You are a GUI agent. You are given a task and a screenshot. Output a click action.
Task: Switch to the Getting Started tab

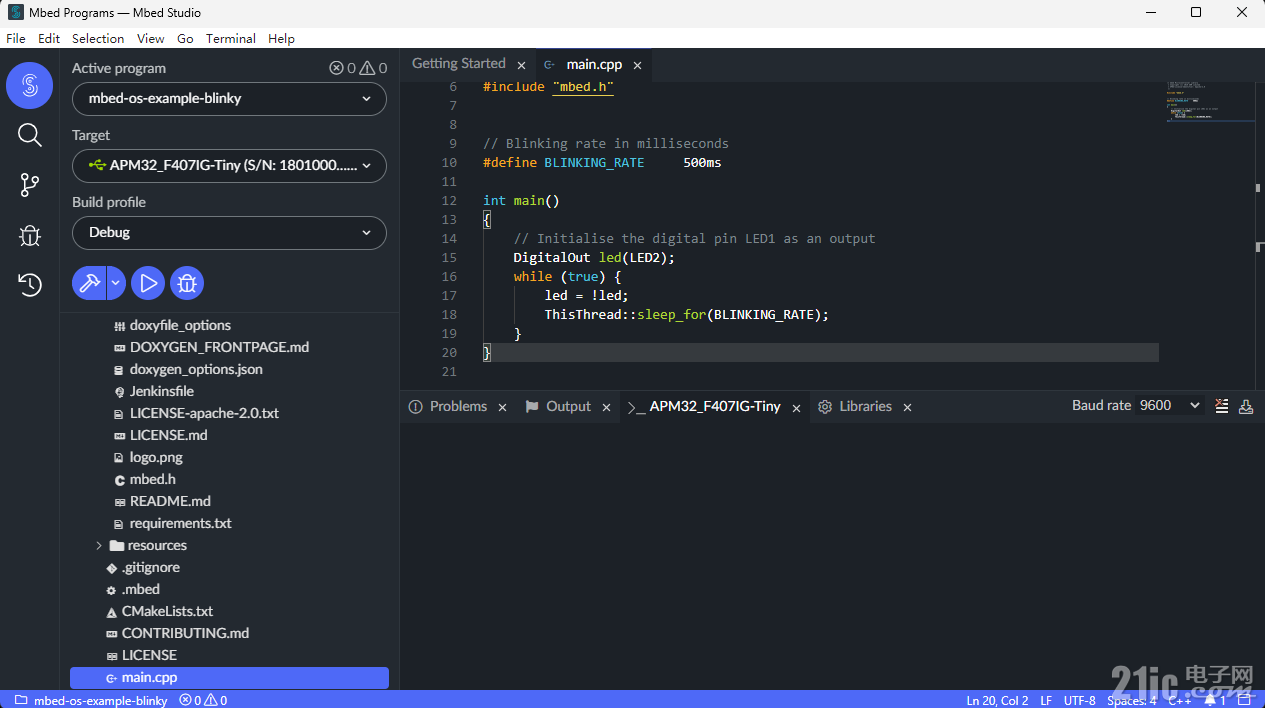(459, 64)
